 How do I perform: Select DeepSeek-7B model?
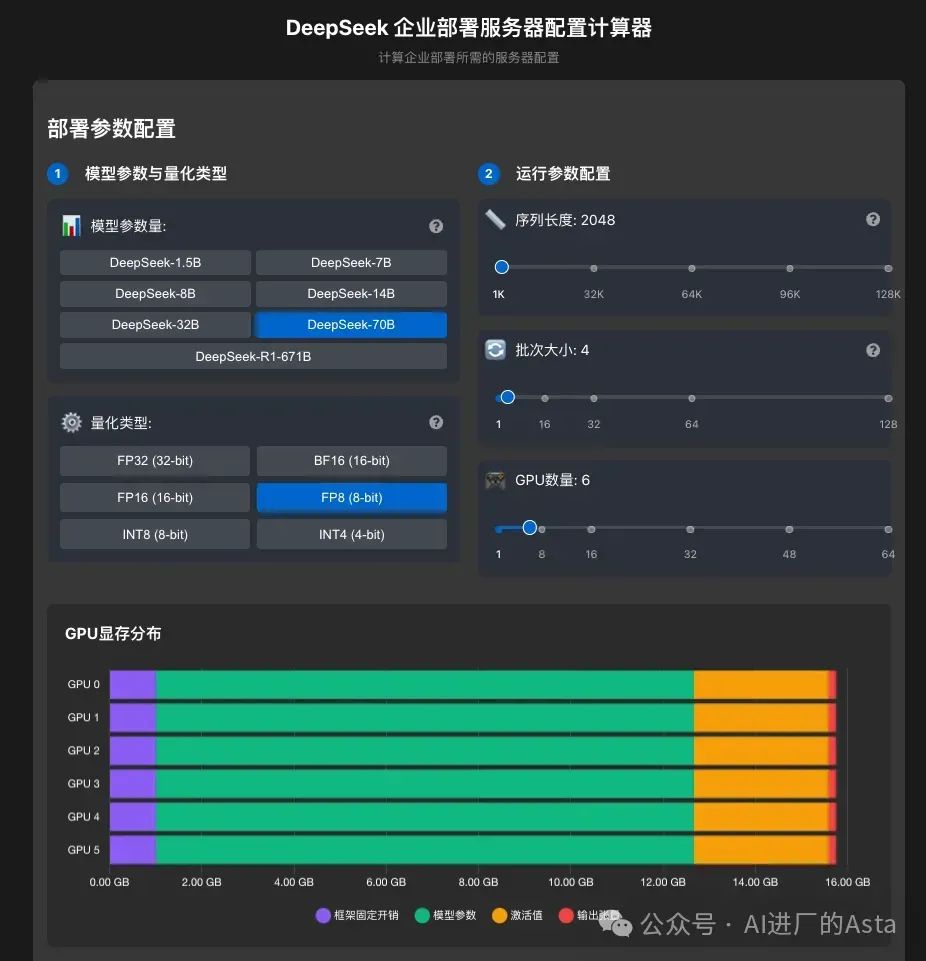point(351,262)
